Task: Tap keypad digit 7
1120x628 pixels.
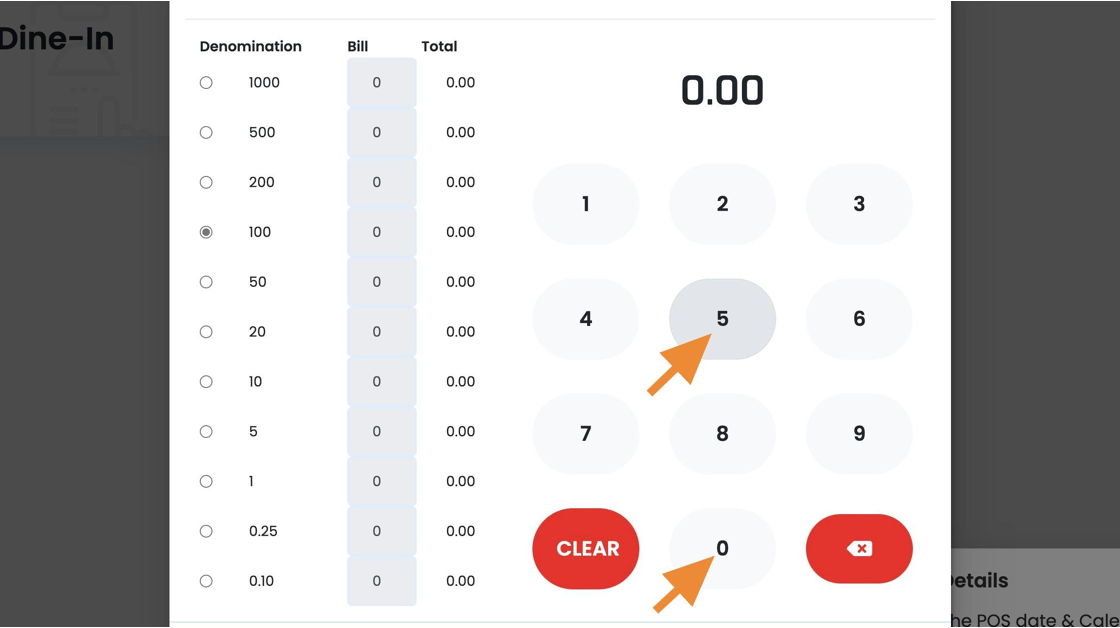Action: pos(586,434)
